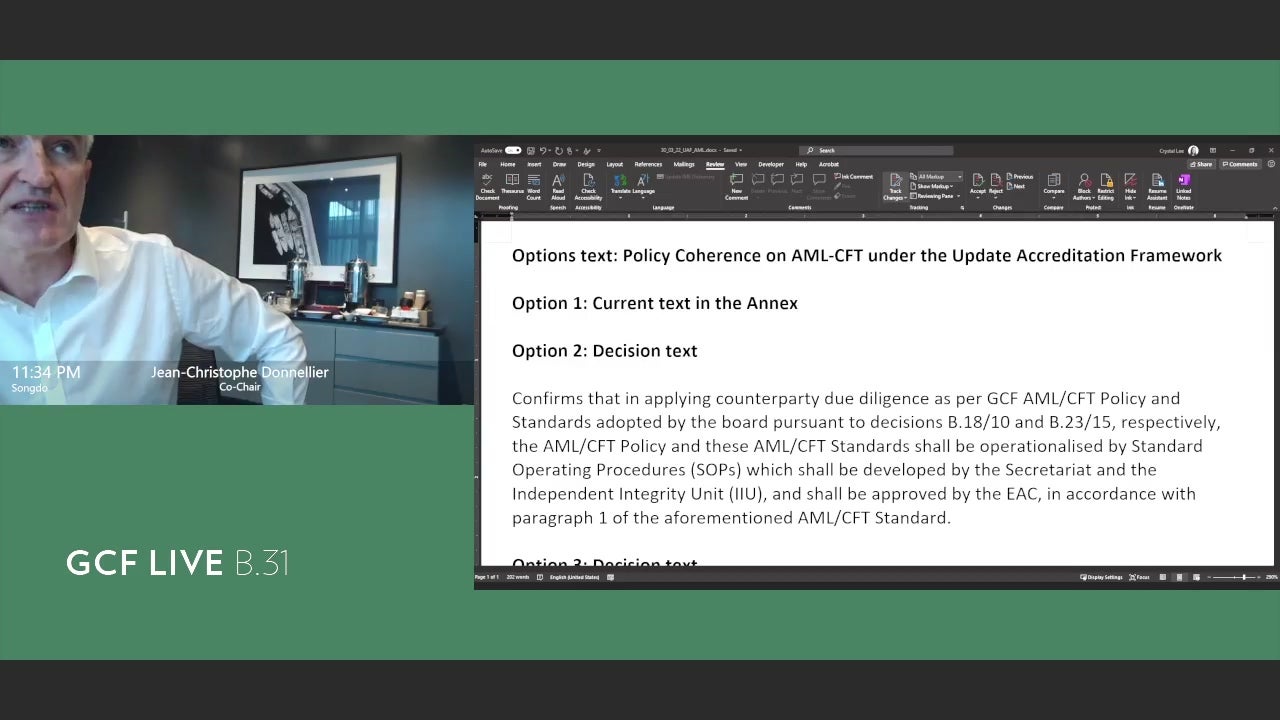Click the zoom out minus button

1209,577
